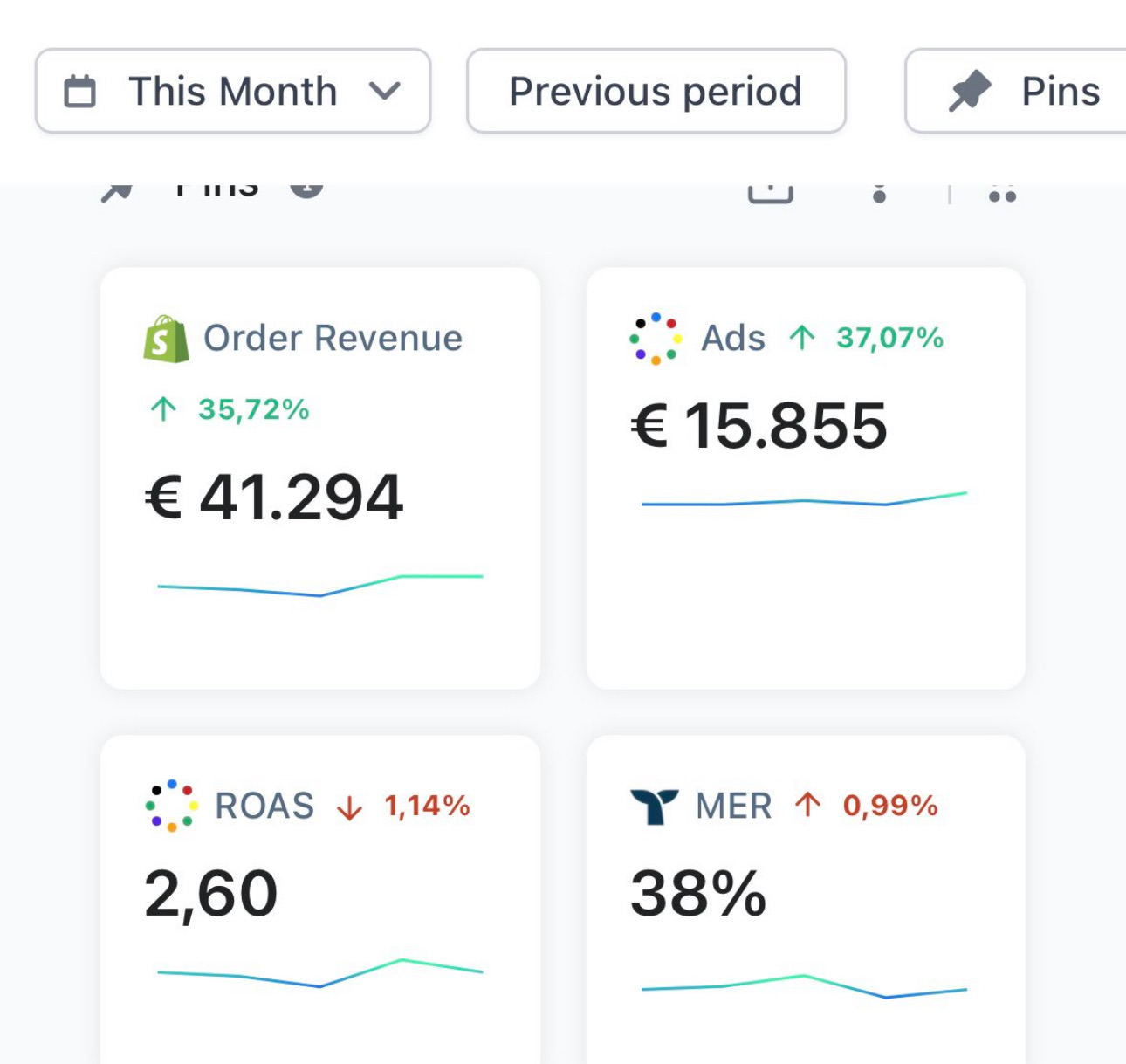
Task: Open the Pins button in top bar
Action: (x=1016, y=91)
